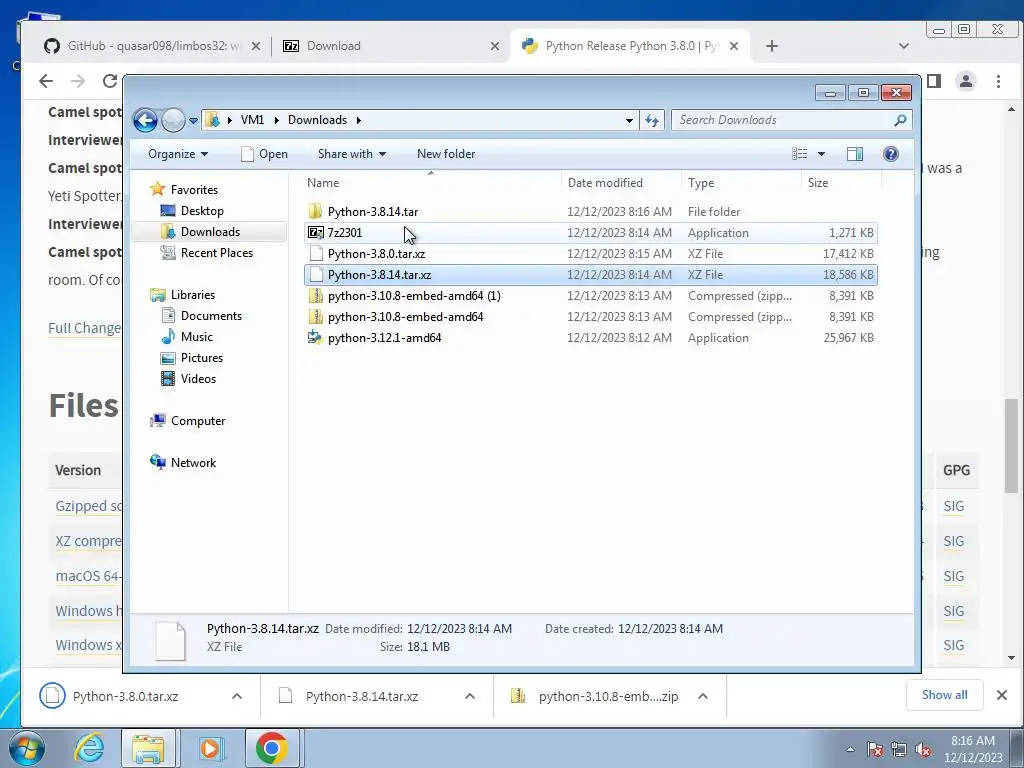Screen dimensions: 1024x768
Task: Click Open in the Explorer toolbar
Action: [x=264, y=154]
